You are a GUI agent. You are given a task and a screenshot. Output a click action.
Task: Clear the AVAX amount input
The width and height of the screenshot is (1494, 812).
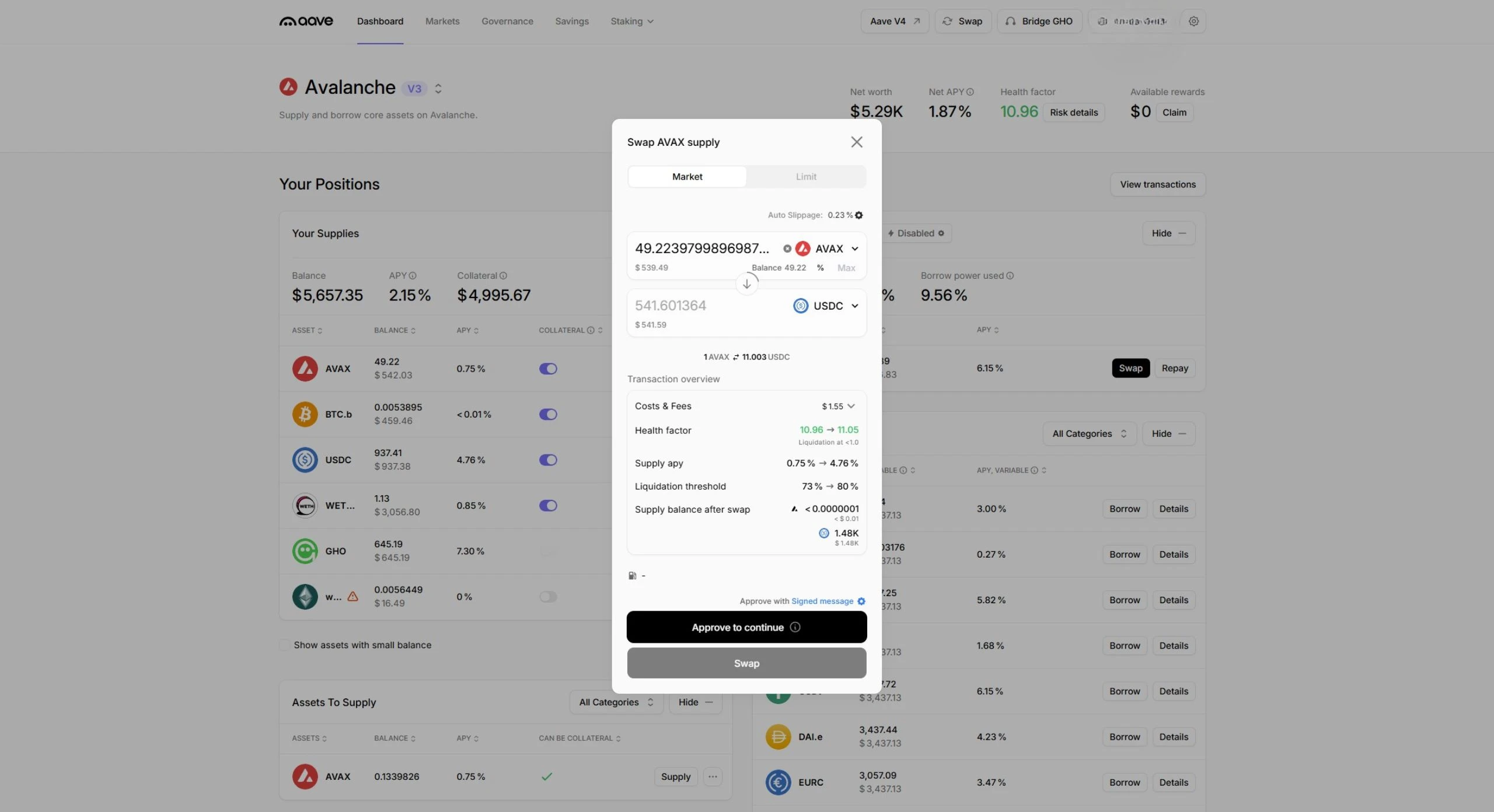(787, 249)
